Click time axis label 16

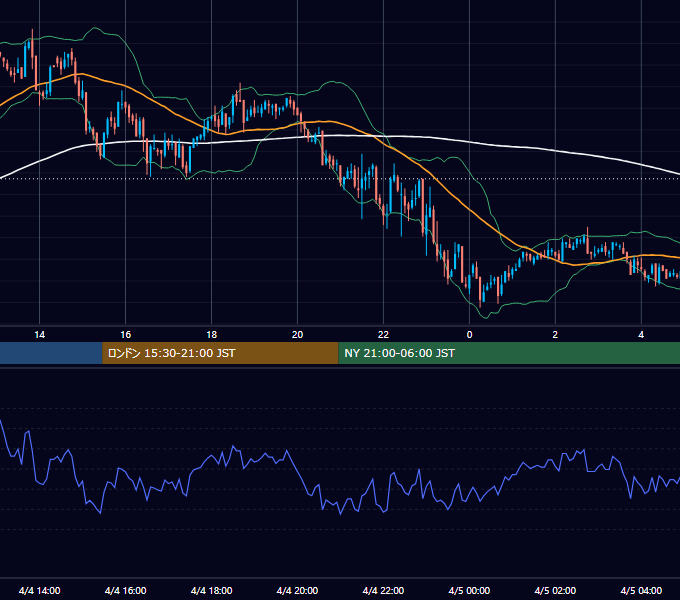point(125,335)
